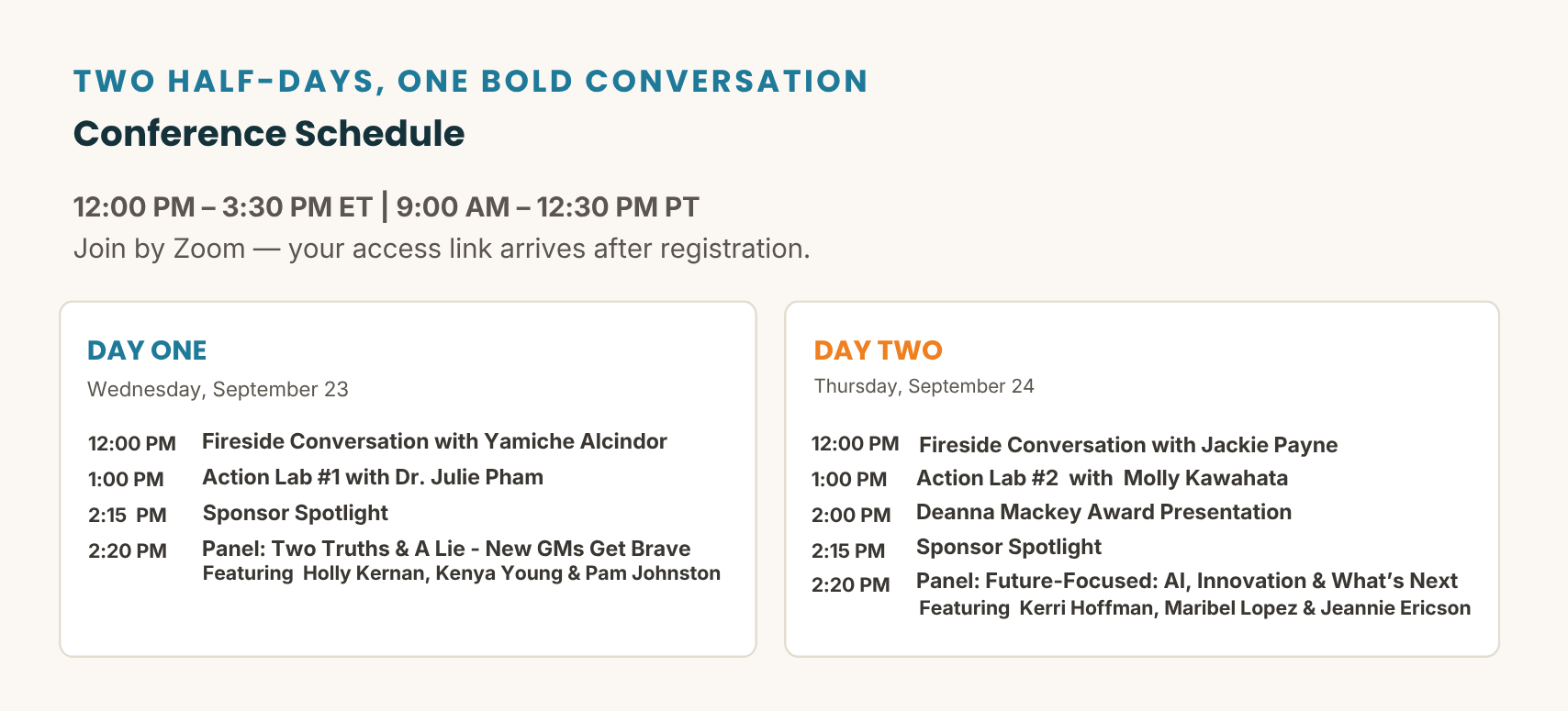Click Panel: Future-Focused AI session title
The height and width of the screenshot is (711, 1568).
click(x=1187, y=581)
